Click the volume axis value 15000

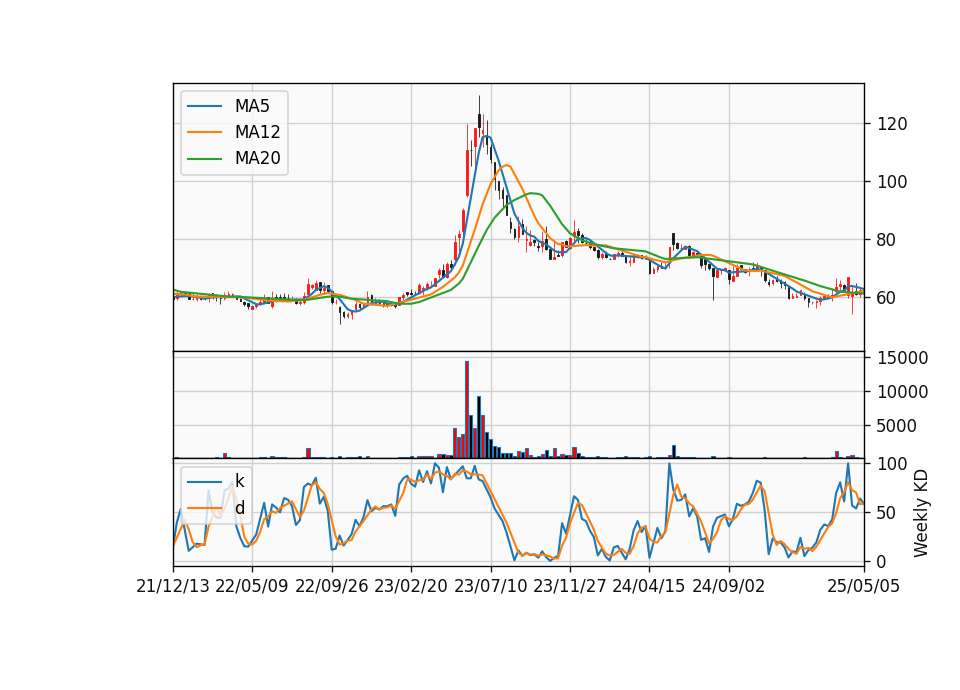point(902,358)
